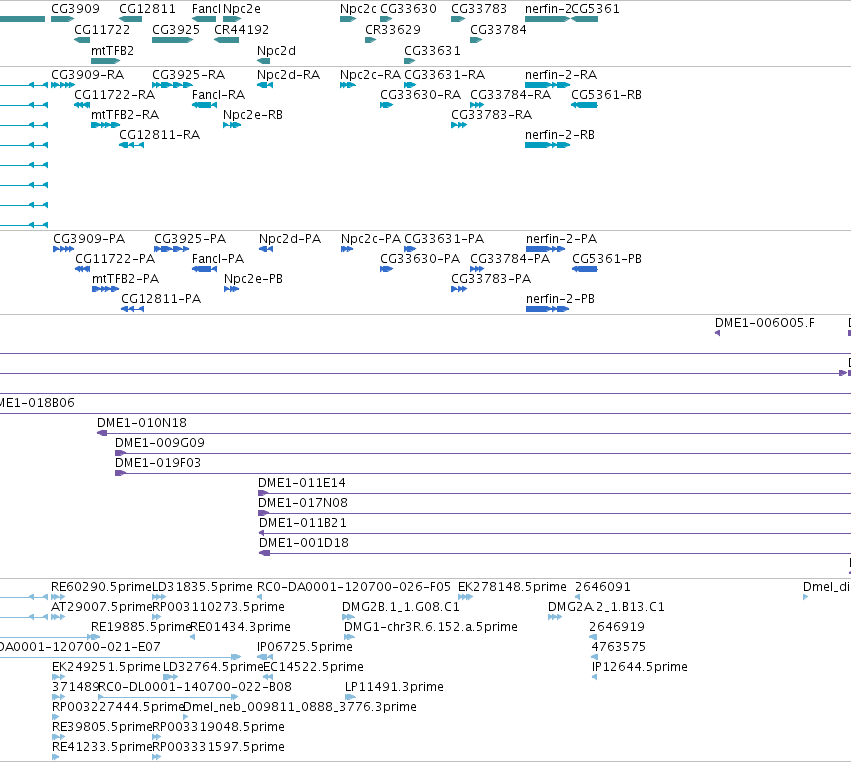Click the CG12811-PA protein label
Screen dimensions: 851x762
[x=161, y=300]
